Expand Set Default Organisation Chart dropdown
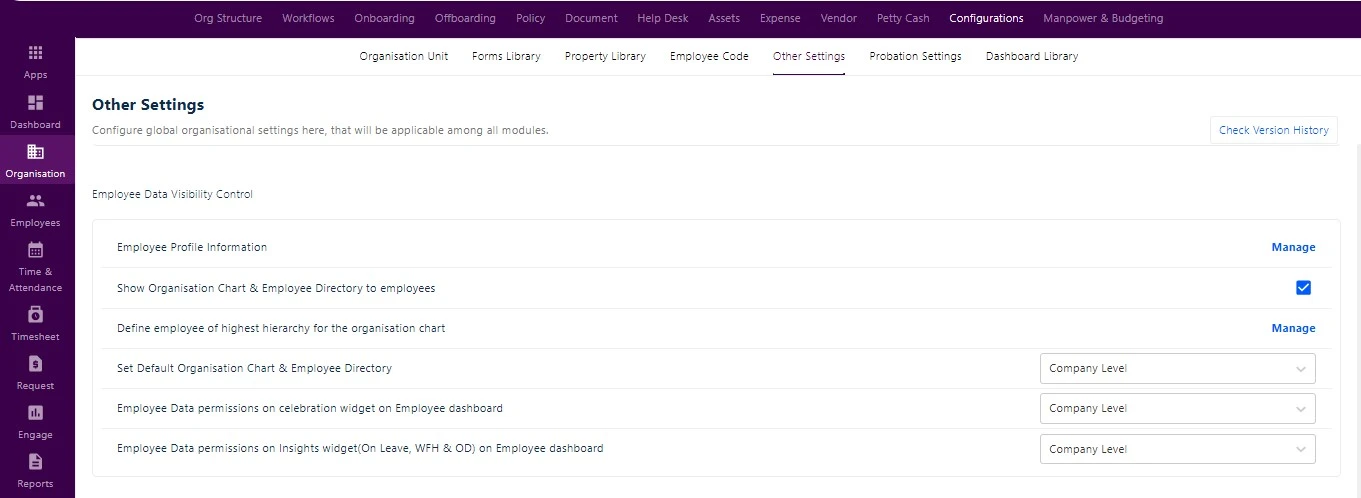 pyautogui.click(x=1177, y=368)
